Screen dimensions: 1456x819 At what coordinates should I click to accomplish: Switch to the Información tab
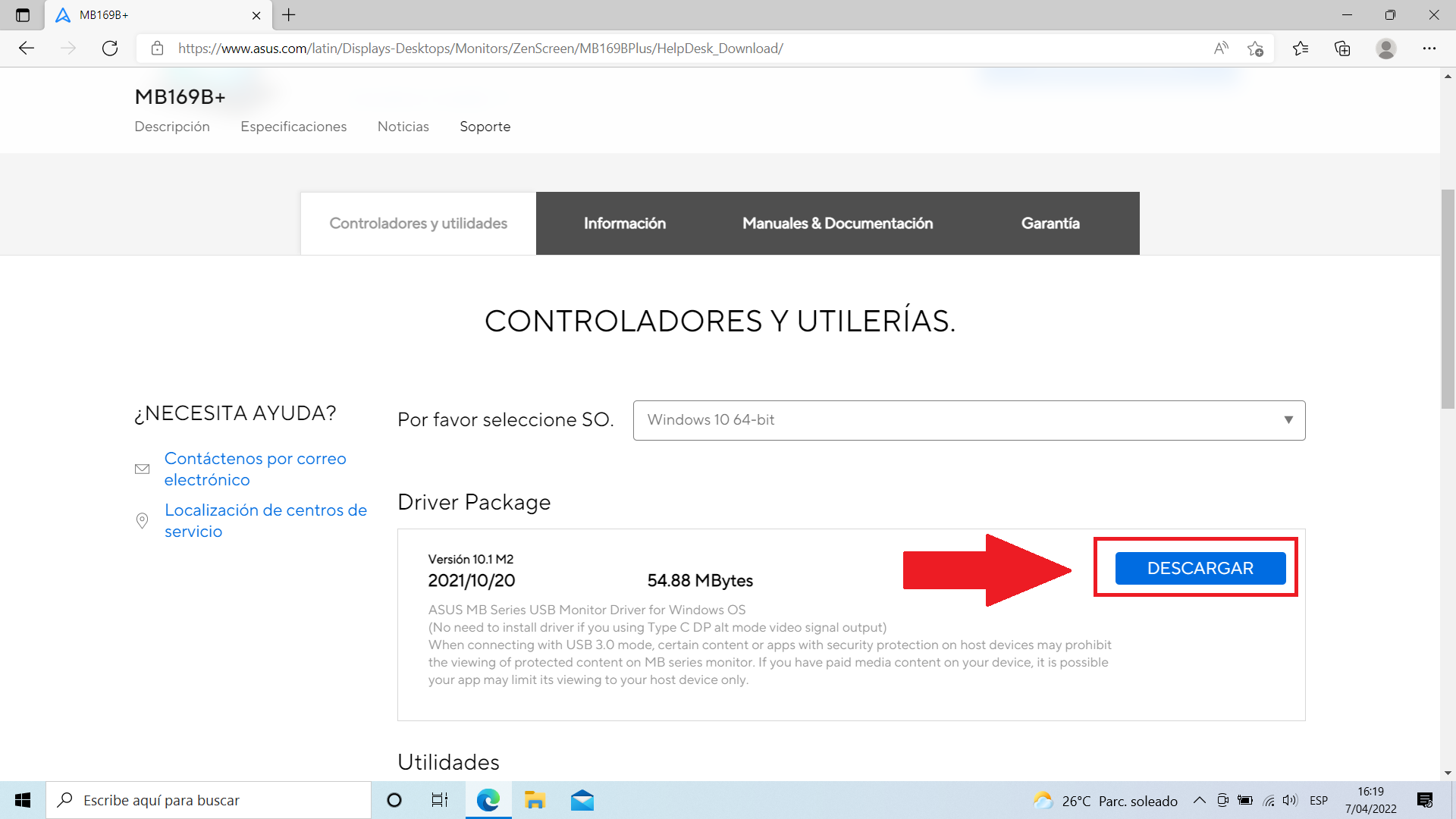coord(624,224)
